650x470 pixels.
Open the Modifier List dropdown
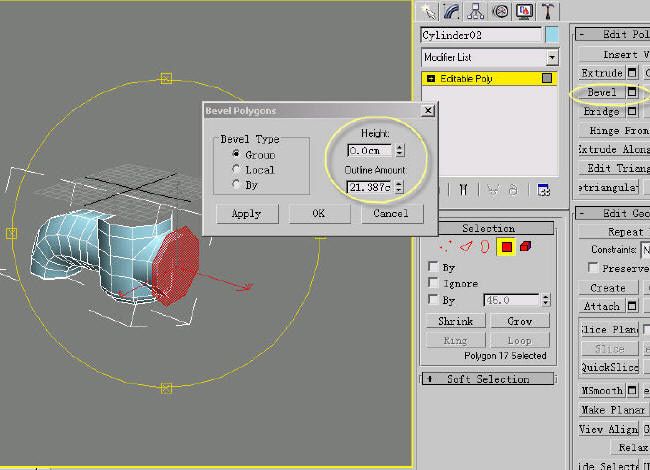tap(552, 58)
